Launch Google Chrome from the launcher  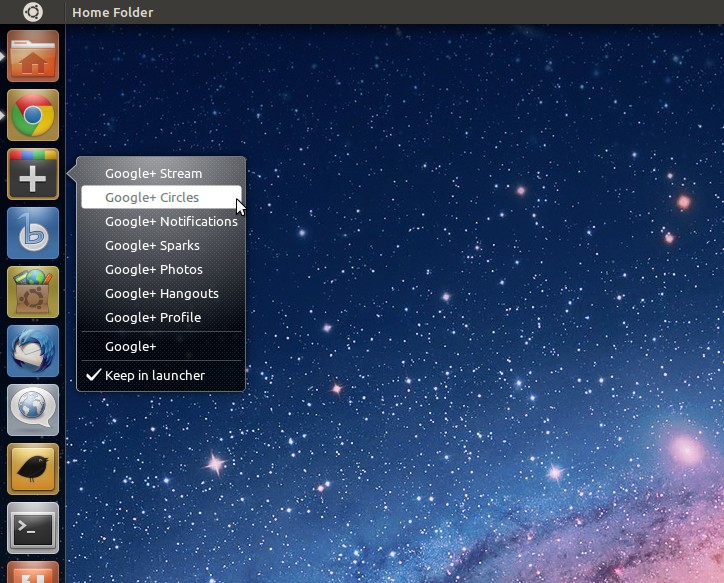click(33, 115)
